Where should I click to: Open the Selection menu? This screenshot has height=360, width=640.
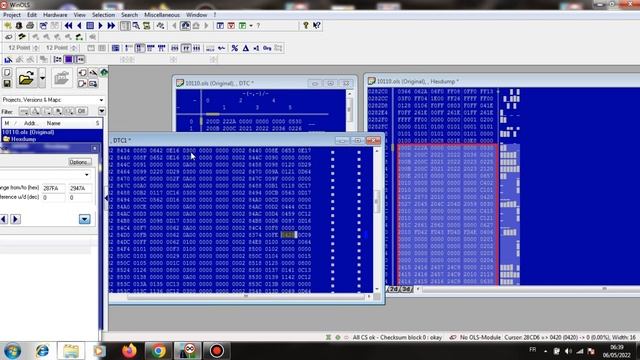click(x=103, y=15)
